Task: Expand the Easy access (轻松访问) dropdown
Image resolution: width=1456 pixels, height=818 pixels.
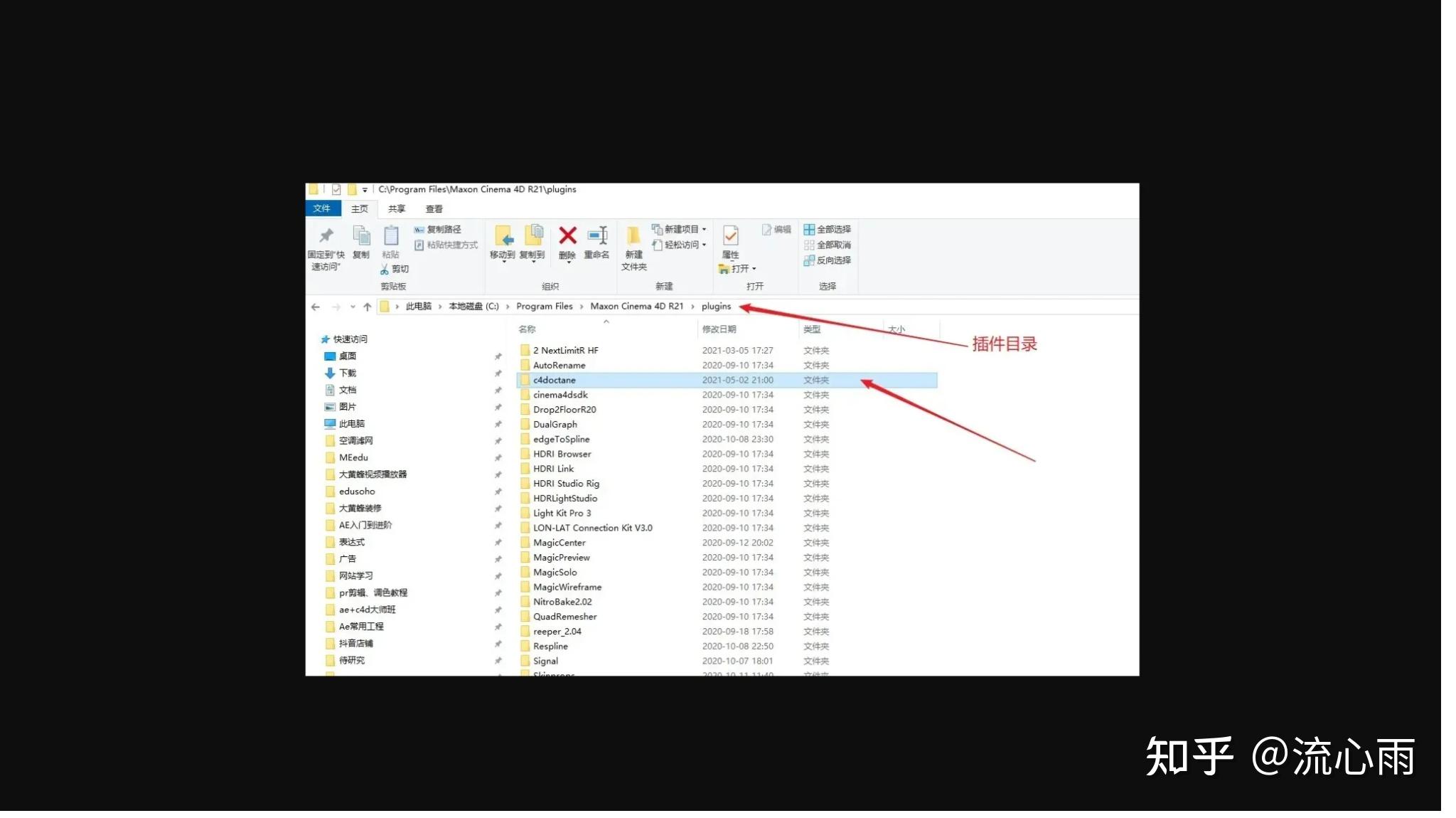Action: [x=704, y=245]
